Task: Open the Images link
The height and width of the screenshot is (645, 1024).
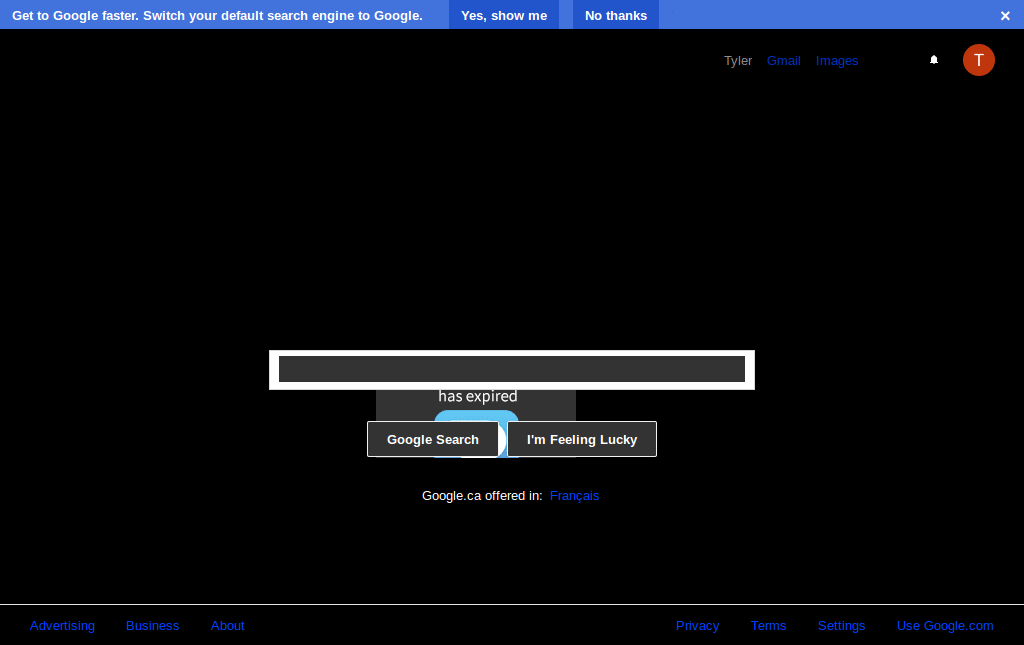Action: point(837,61)
